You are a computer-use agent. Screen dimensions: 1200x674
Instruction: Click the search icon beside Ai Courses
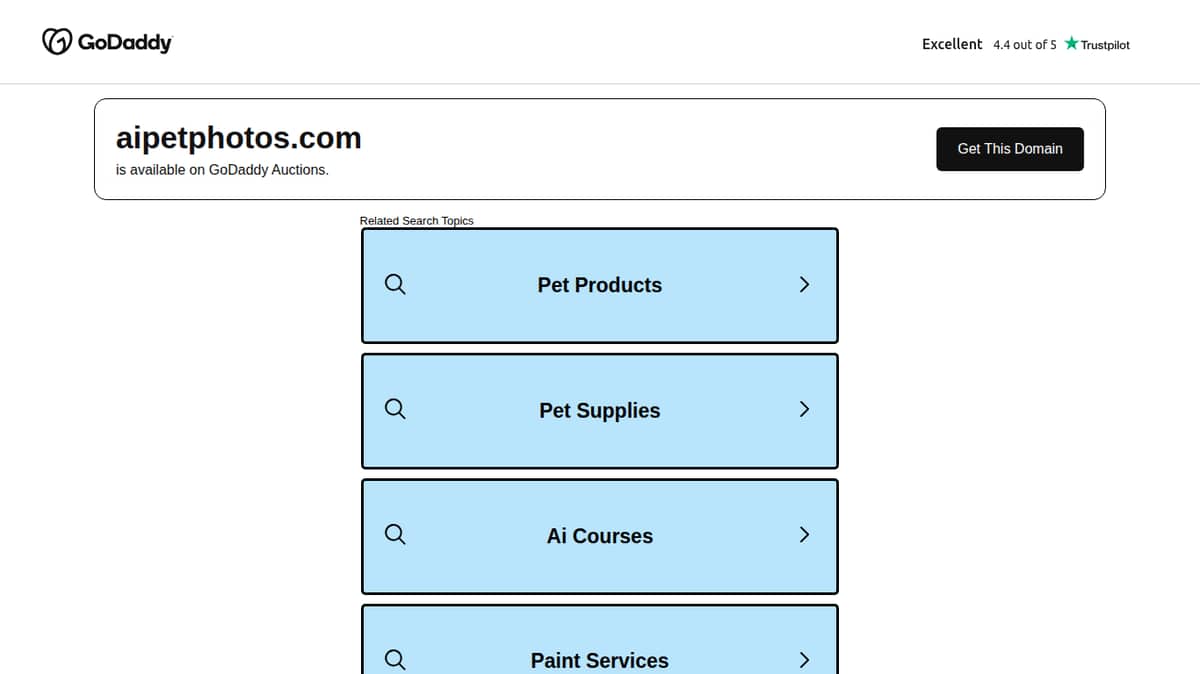pos(395,535)
